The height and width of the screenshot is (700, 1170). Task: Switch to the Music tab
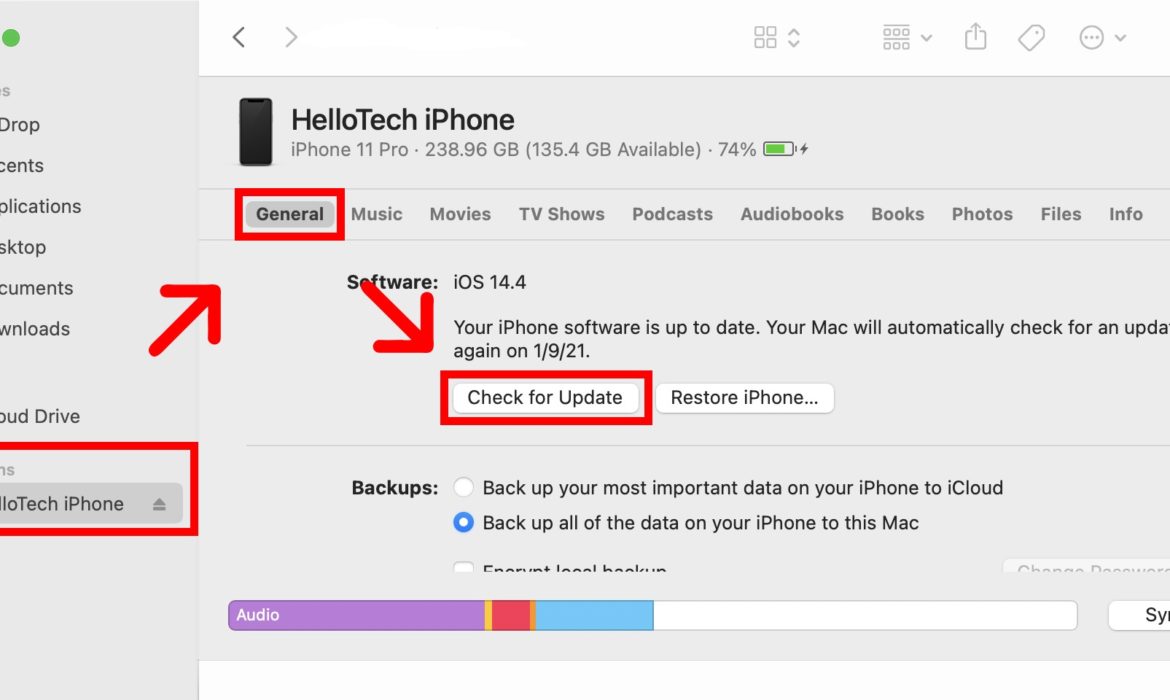pyautogui.click(x=377, y=214)
